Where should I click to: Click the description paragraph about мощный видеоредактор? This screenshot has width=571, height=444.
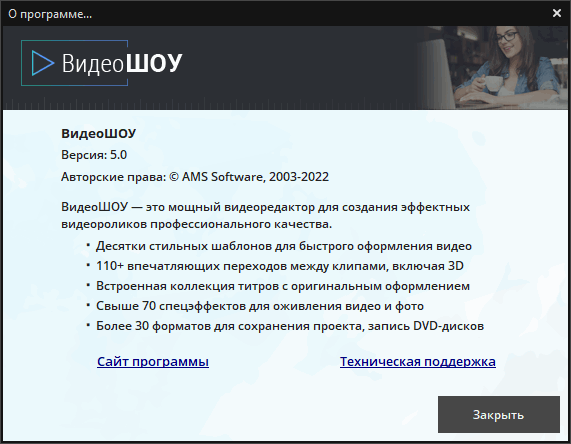pos(265,215)
